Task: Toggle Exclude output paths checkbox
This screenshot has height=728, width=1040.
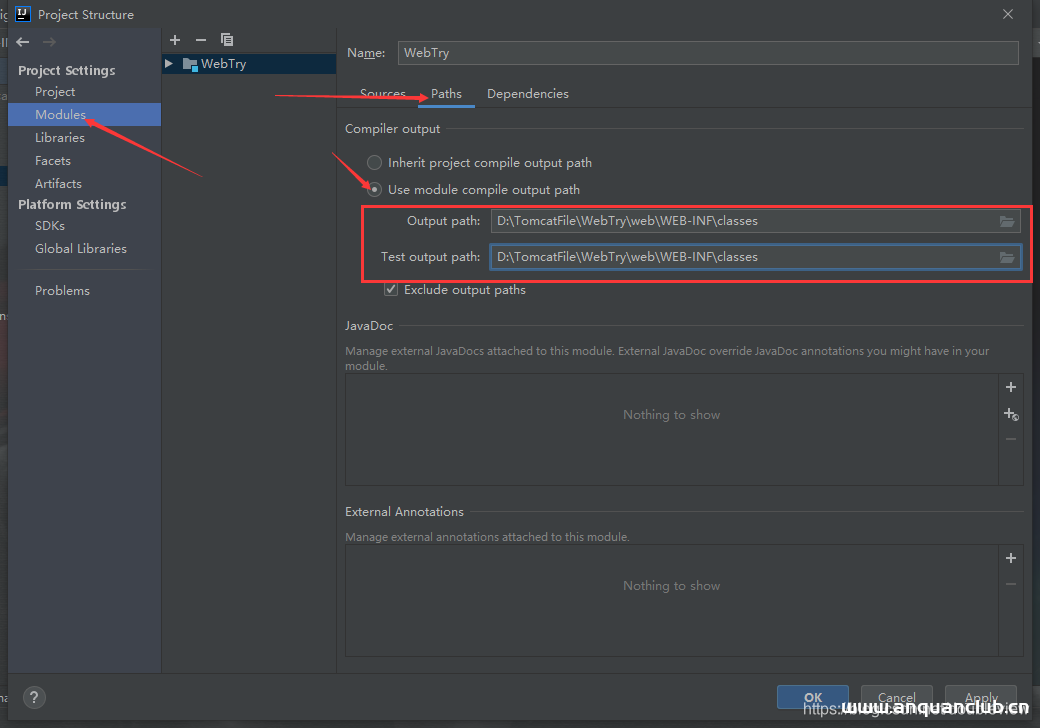Action: tap(391, 290)
